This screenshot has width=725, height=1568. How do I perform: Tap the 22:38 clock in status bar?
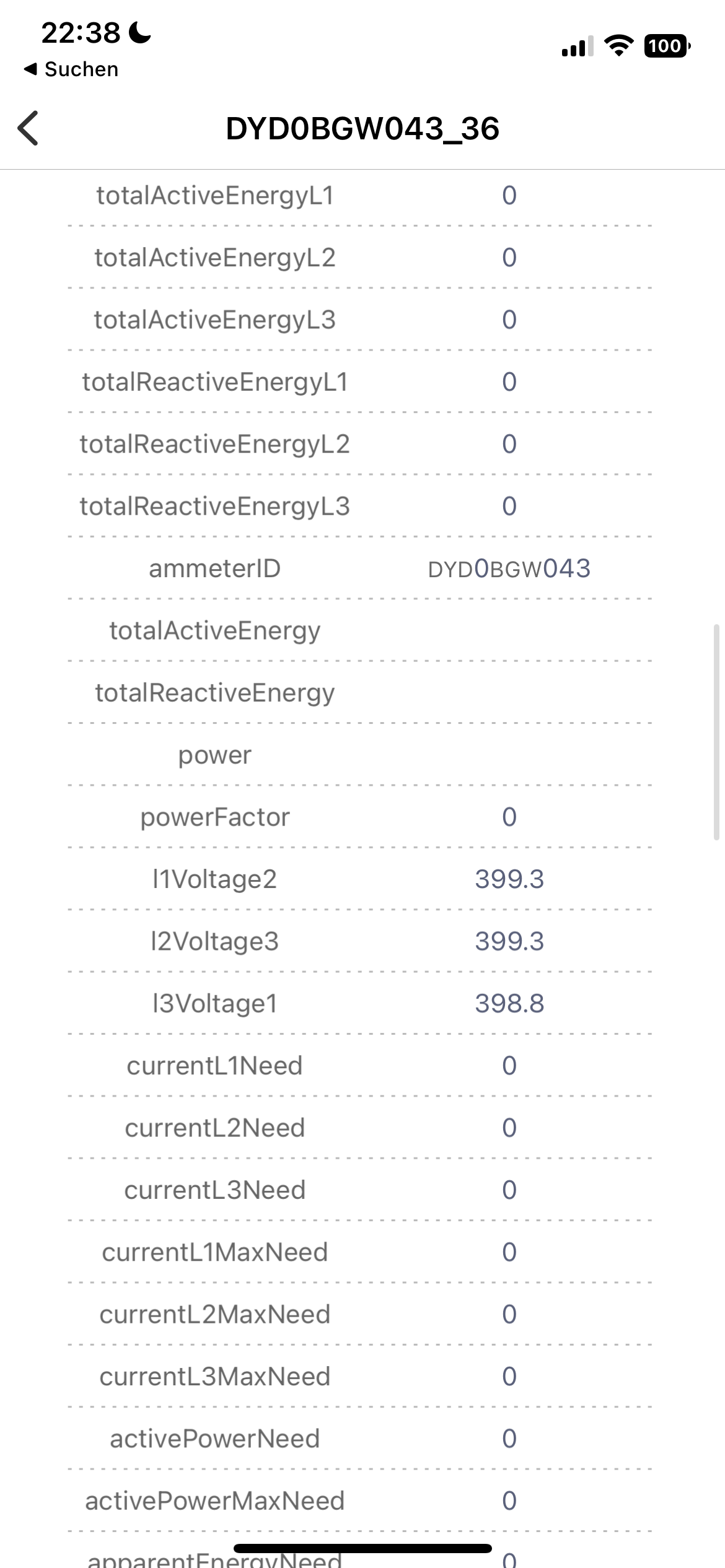click(x=81, y=33)
